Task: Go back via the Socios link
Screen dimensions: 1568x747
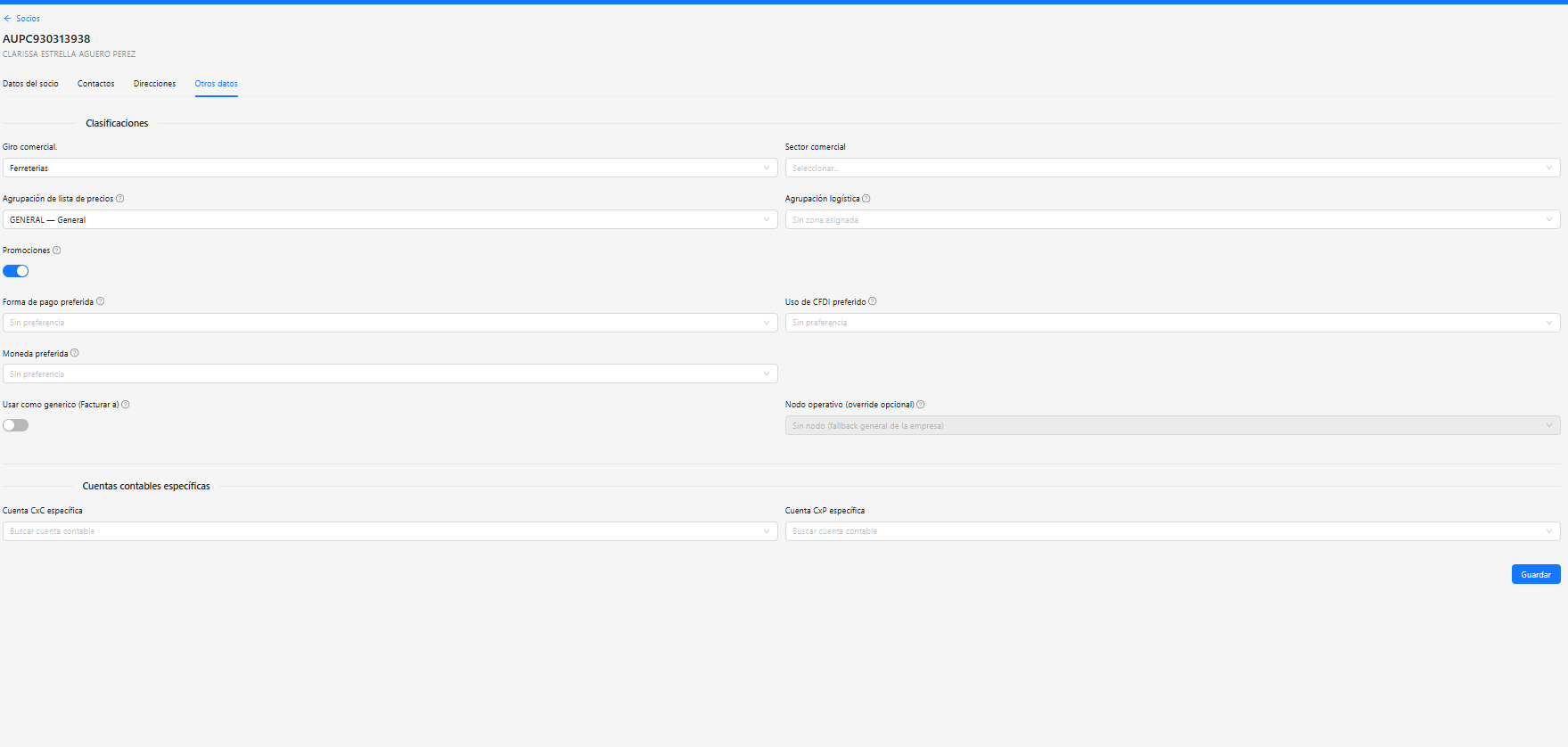Action: (x=28, y=19)
